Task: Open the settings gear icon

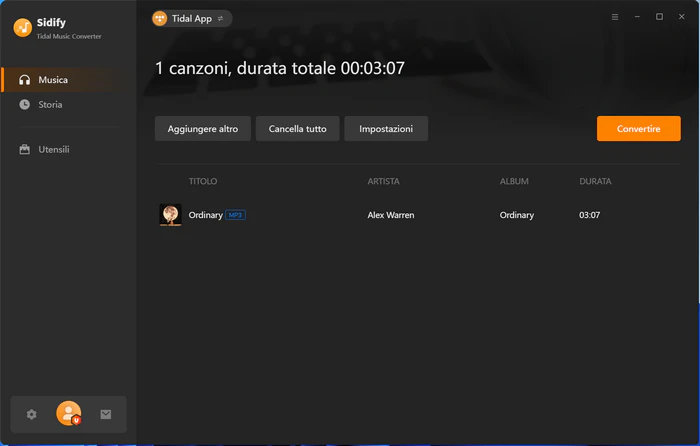Action: click(x=32, y=414)
